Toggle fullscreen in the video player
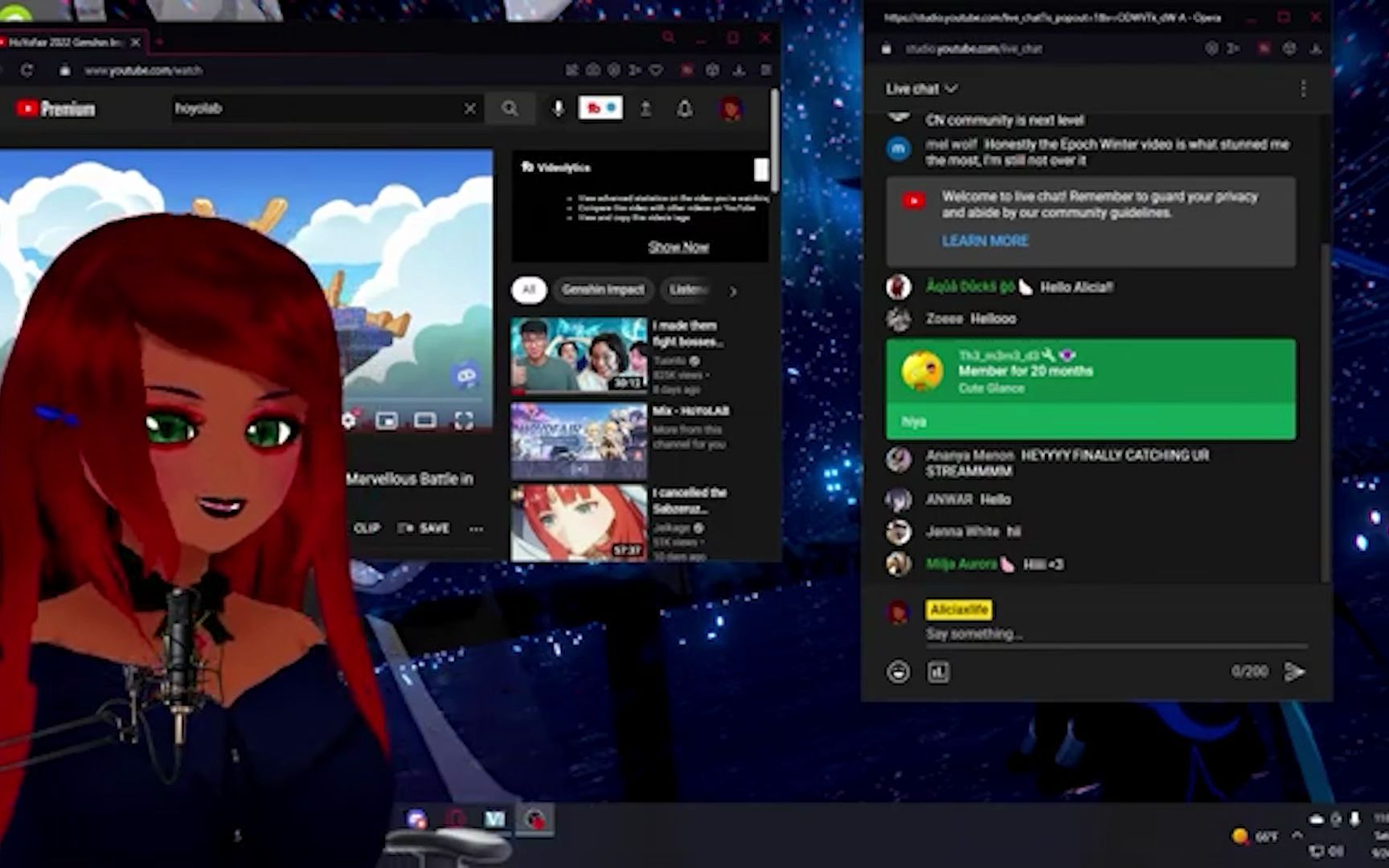This screenshot has width=1389, height=868. [x=464, y=420]
